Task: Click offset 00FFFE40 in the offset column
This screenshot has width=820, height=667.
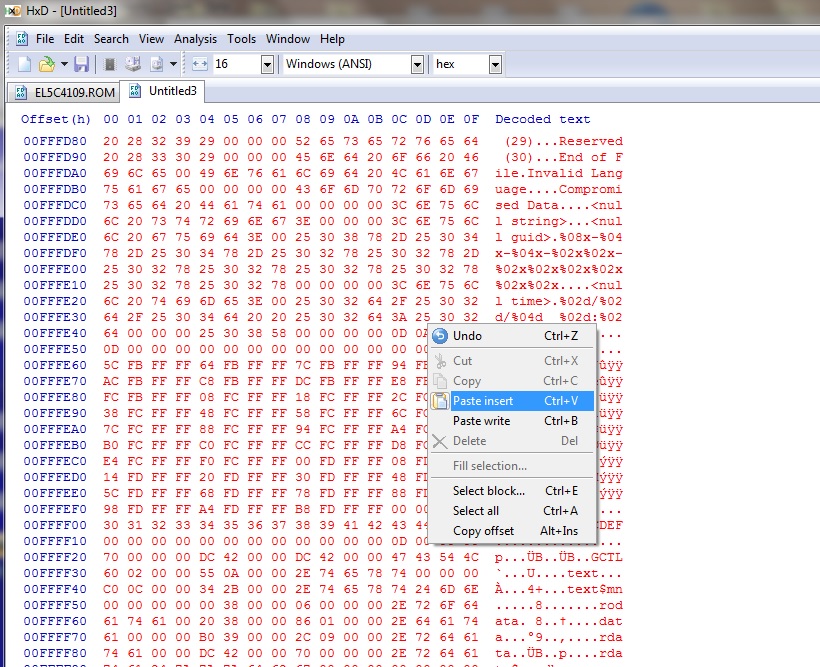Action: [55, 333]
